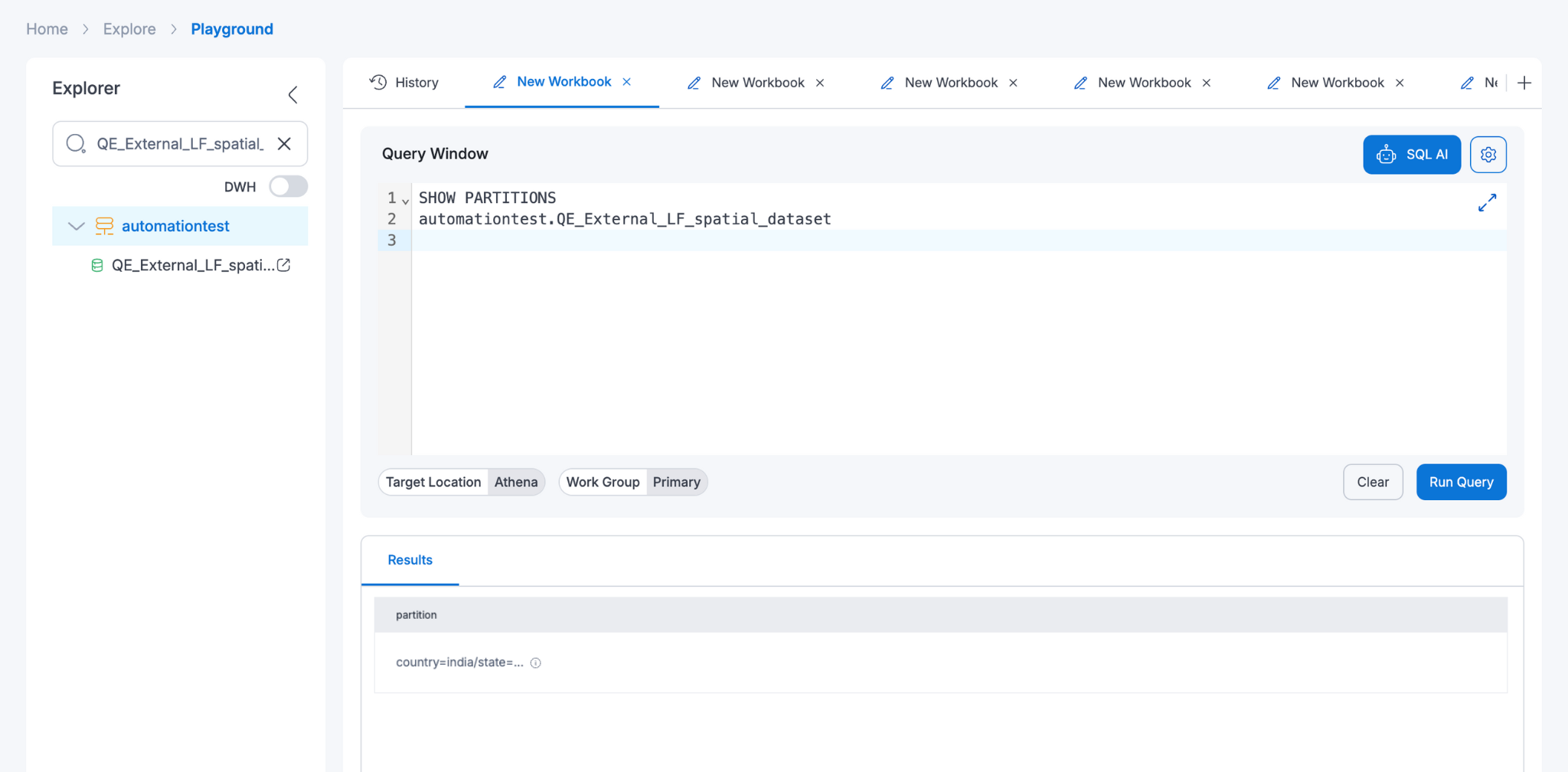Screen dimensions: 1568x772
Task: Show info for country=india partition value
Action: 534,662
